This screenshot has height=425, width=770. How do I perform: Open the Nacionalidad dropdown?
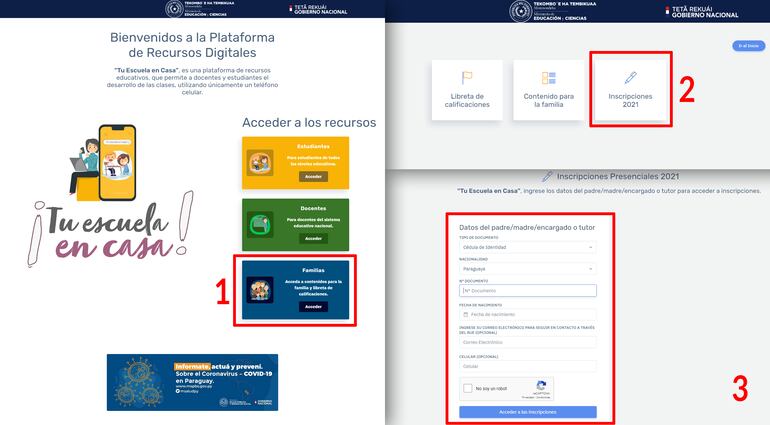(x=527, y=268)
